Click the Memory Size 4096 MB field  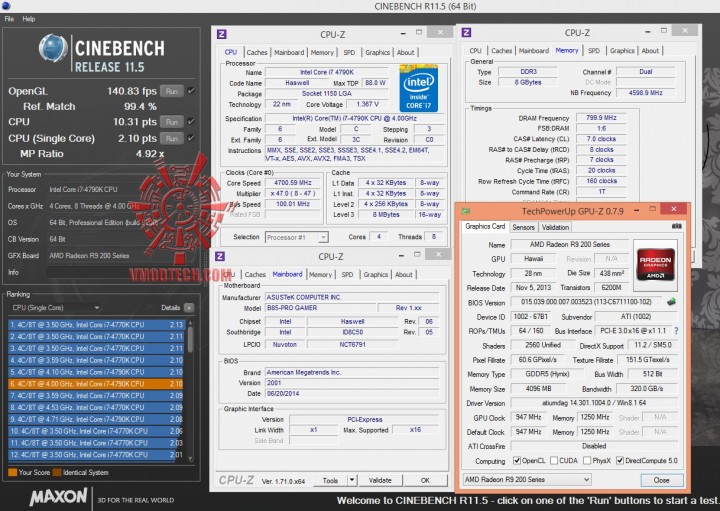538,388
